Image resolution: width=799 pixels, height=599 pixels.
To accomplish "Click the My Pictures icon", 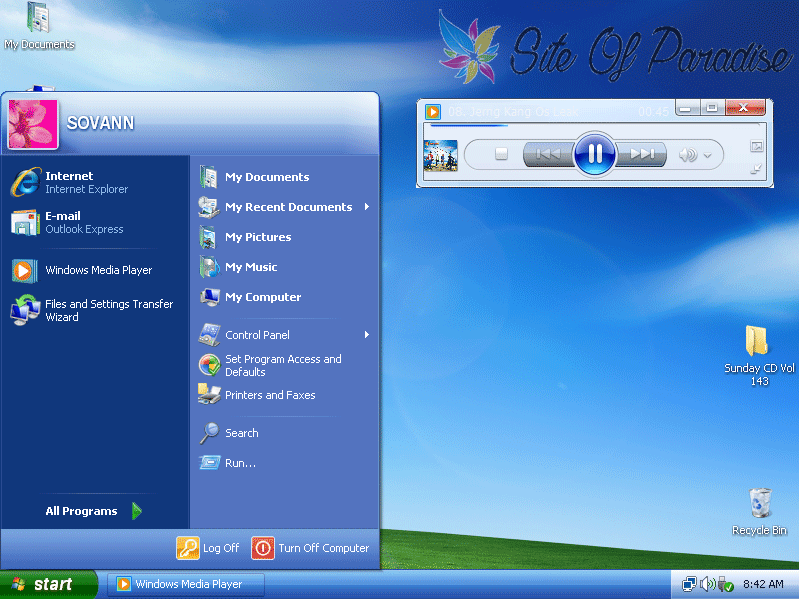I will [208, 237].
